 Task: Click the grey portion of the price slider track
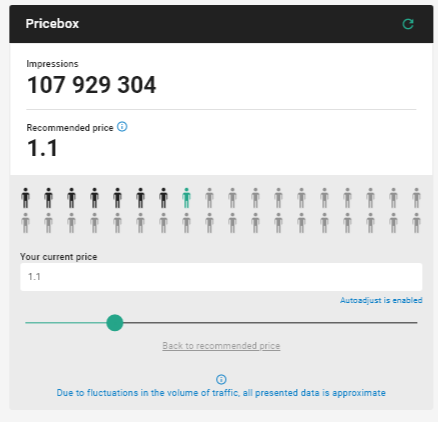(270, 323)
